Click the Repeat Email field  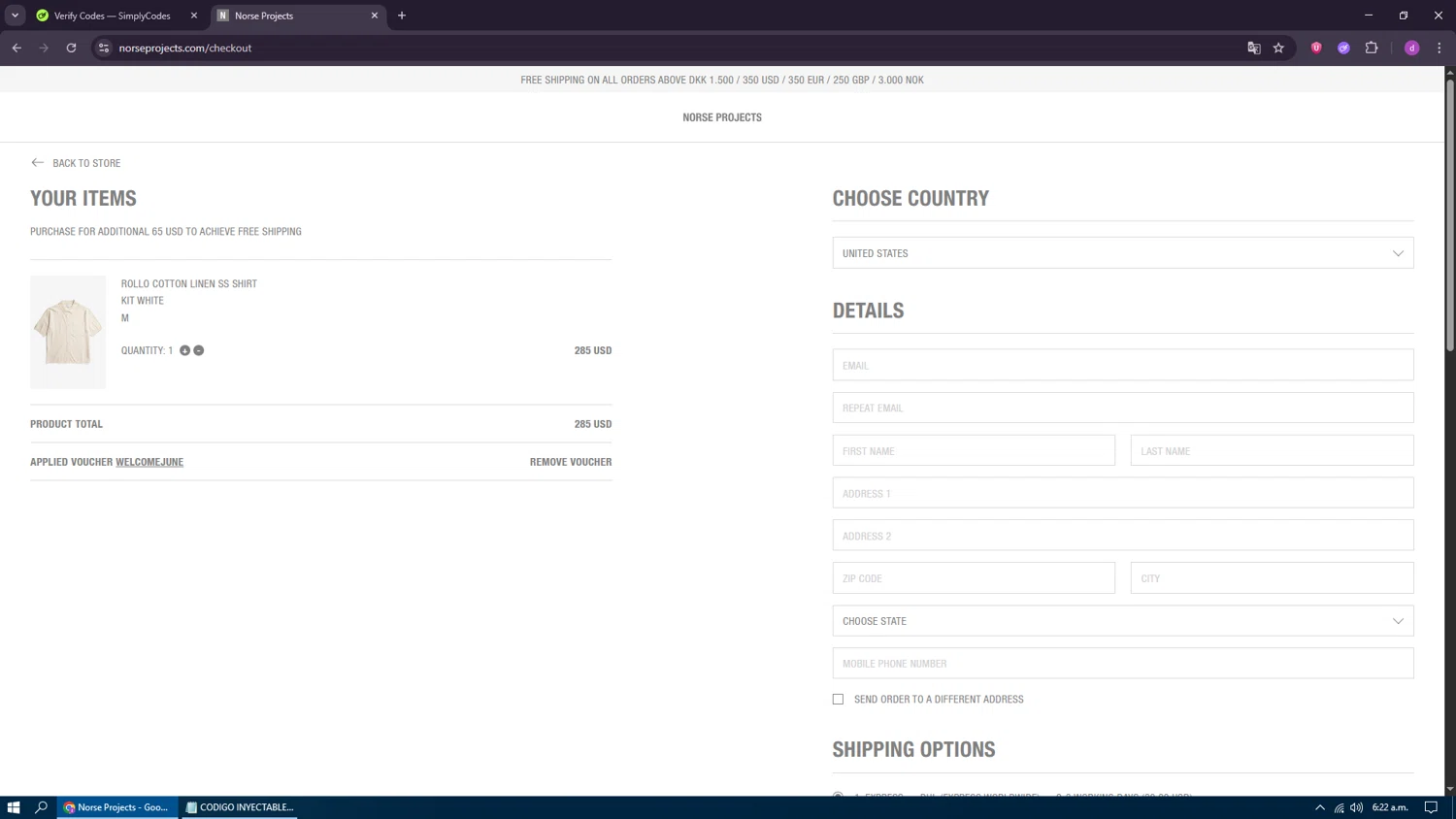pos(1123,408)
